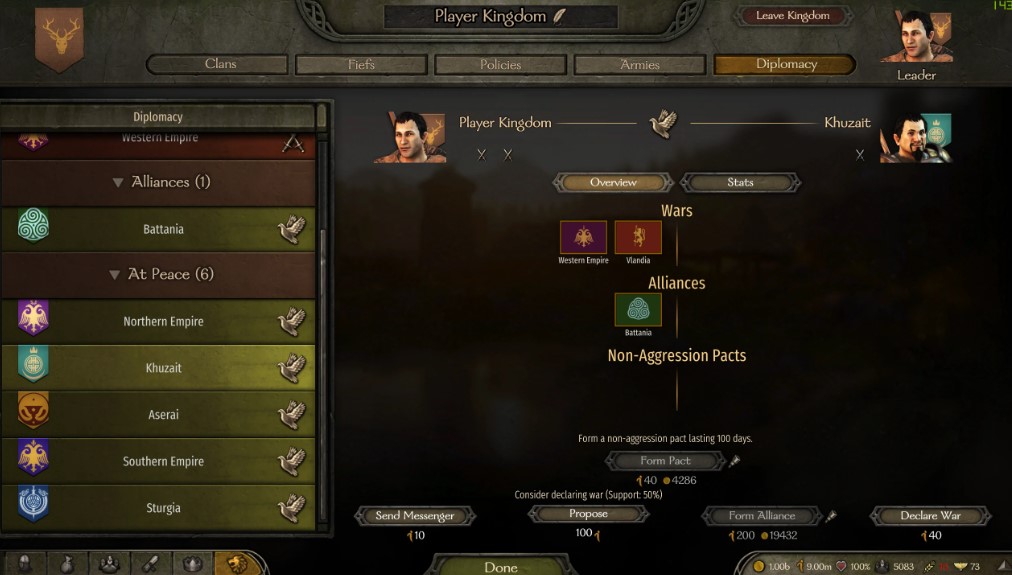This screenshot has width=1012, height=575.
Task: Click the quill icon to rename Player Kingdom
Action: click(560, 16)
